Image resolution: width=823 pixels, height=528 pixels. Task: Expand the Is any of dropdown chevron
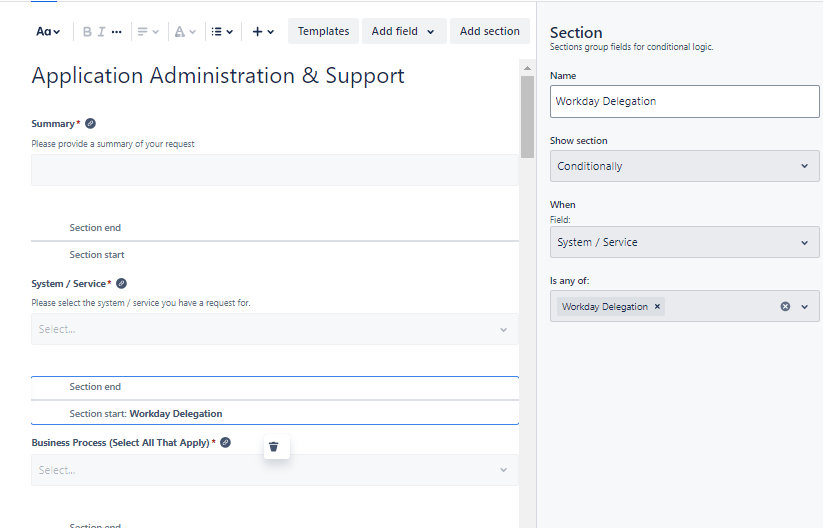[805, 307]
